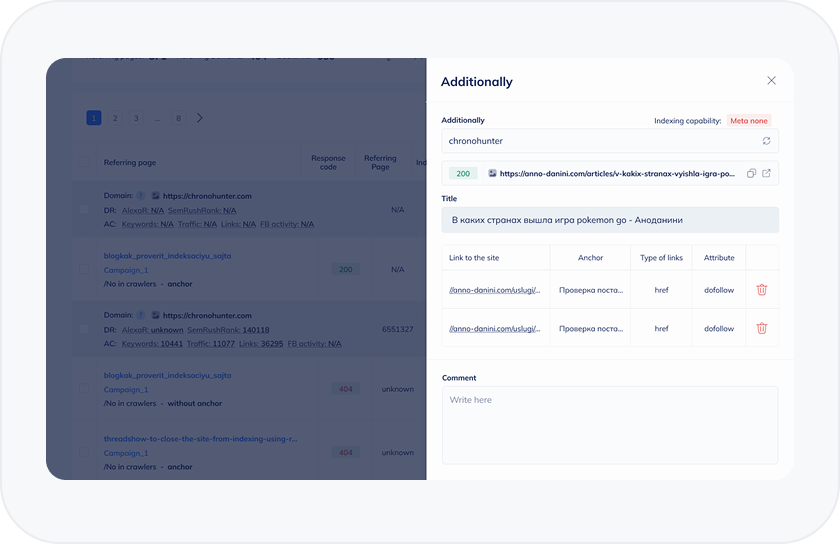Open the Traffic: N/A link
Screen dimensions: 840x544
pos(197,224)
